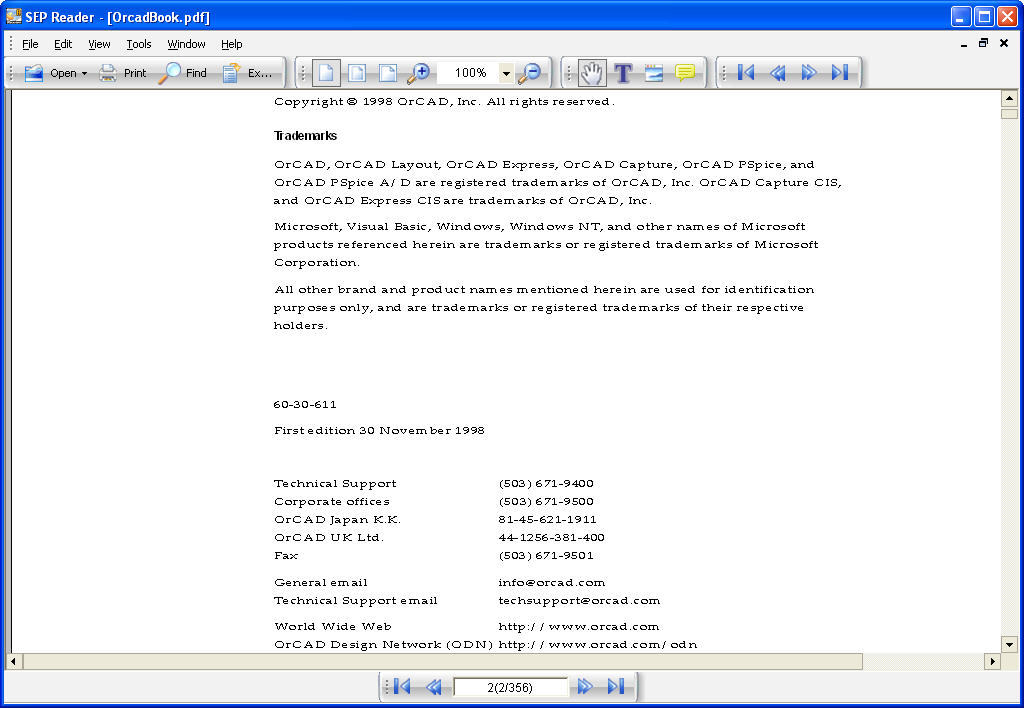Screen dimensions: 1024x708
Task: Go to next page in top toolbar
Action: (x=809, y=72)
